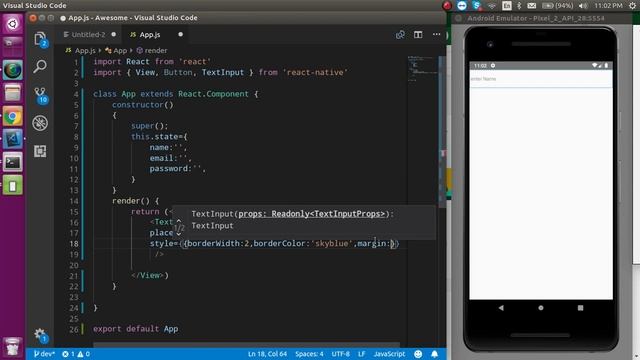Open the TeamViewer tray indicator

point(462,5)
